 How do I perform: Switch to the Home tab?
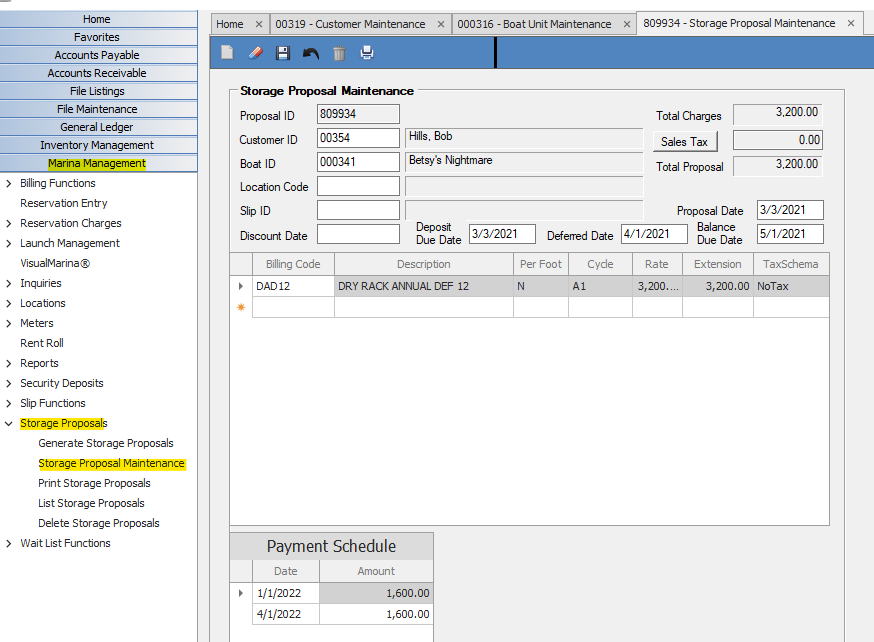pyautogui.click(x=230, y=24)
